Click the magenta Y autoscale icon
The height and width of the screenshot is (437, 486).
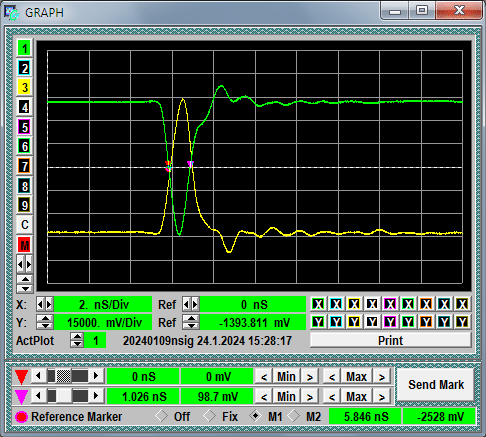pyautogui.click(x=390, y=322)
